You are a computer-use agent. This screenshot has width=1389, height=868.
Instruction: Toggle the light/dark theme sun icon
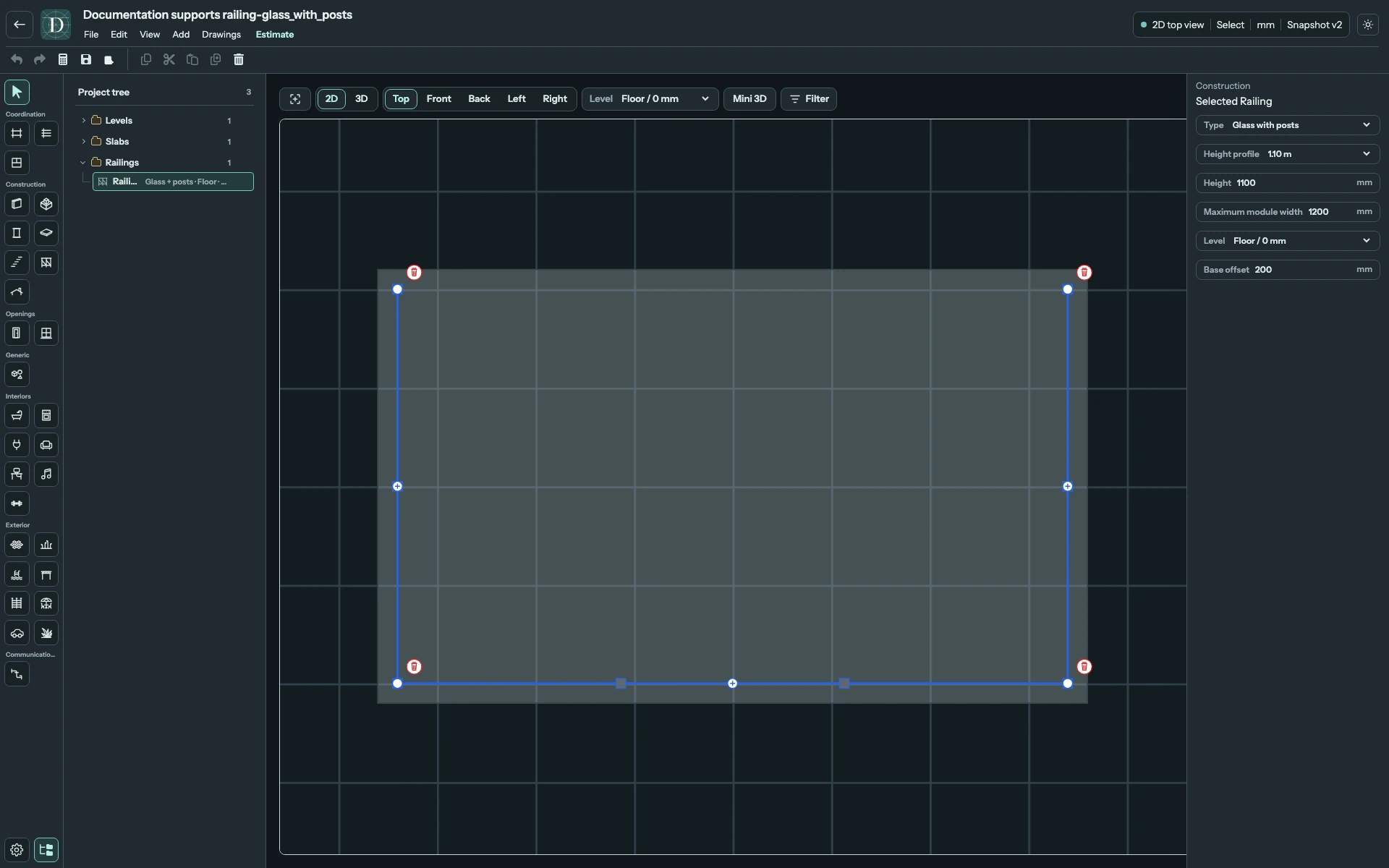[x=1368, y=25]
